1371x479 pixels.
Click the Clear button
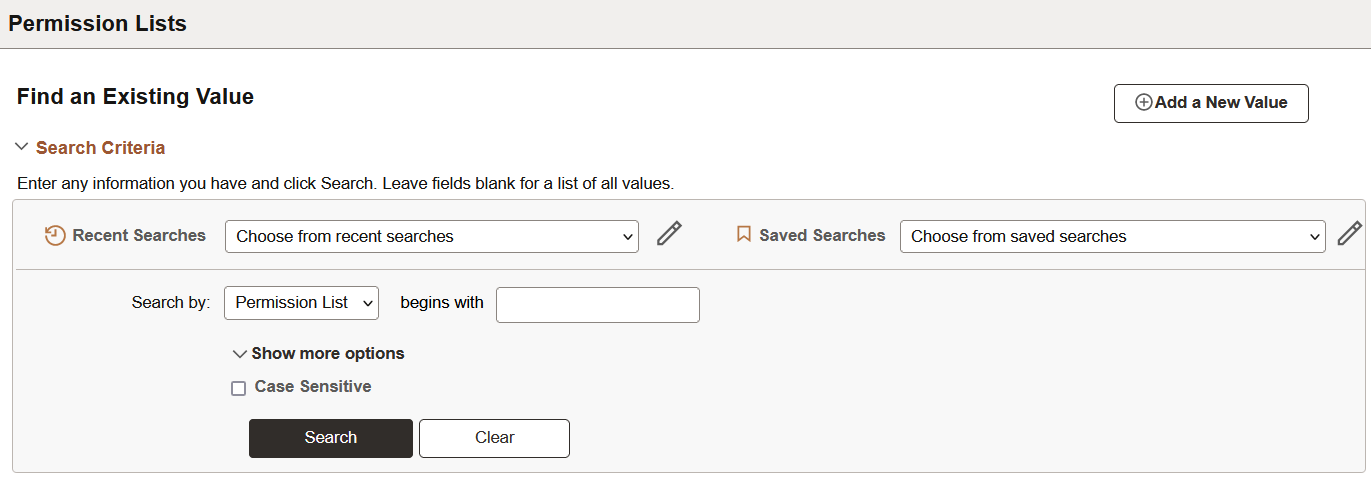(x=494, y=438)
